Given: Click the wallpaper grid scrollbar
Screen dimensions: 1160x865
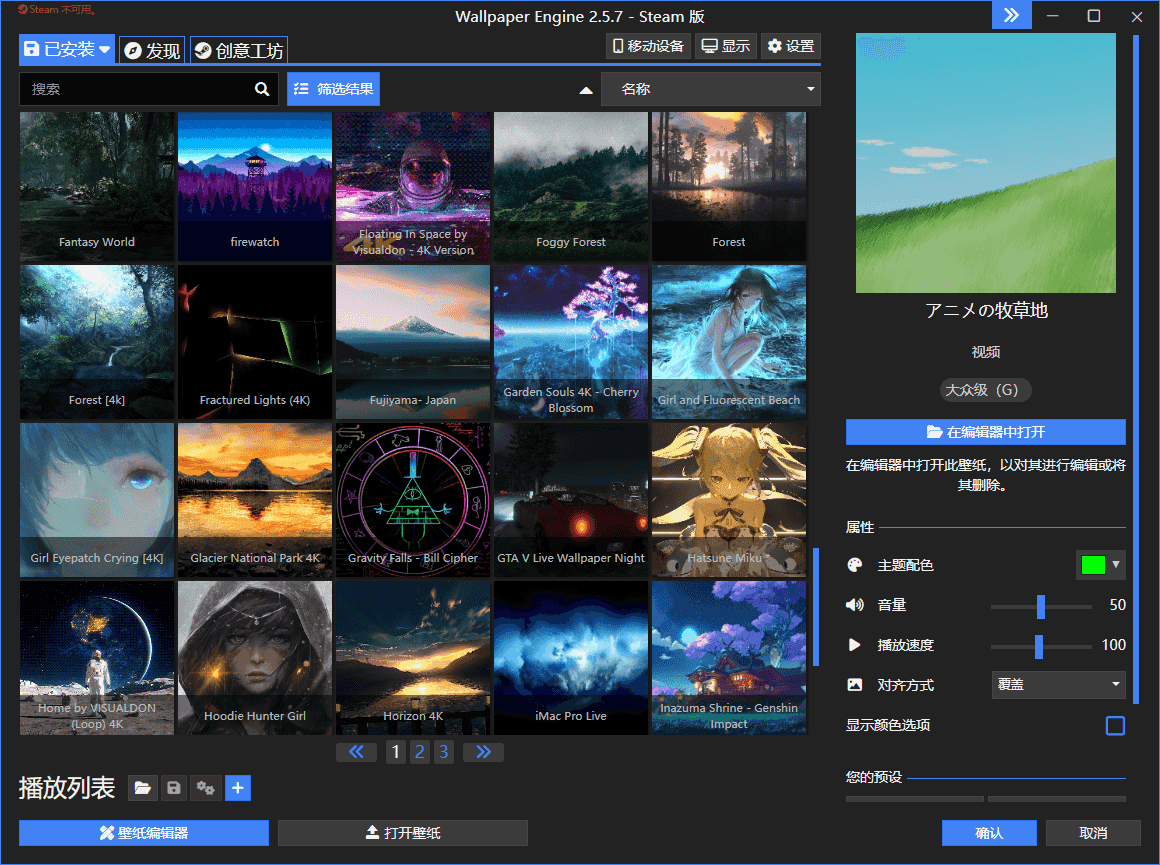Looking at the screenshot, I should (x=816, y=607).
